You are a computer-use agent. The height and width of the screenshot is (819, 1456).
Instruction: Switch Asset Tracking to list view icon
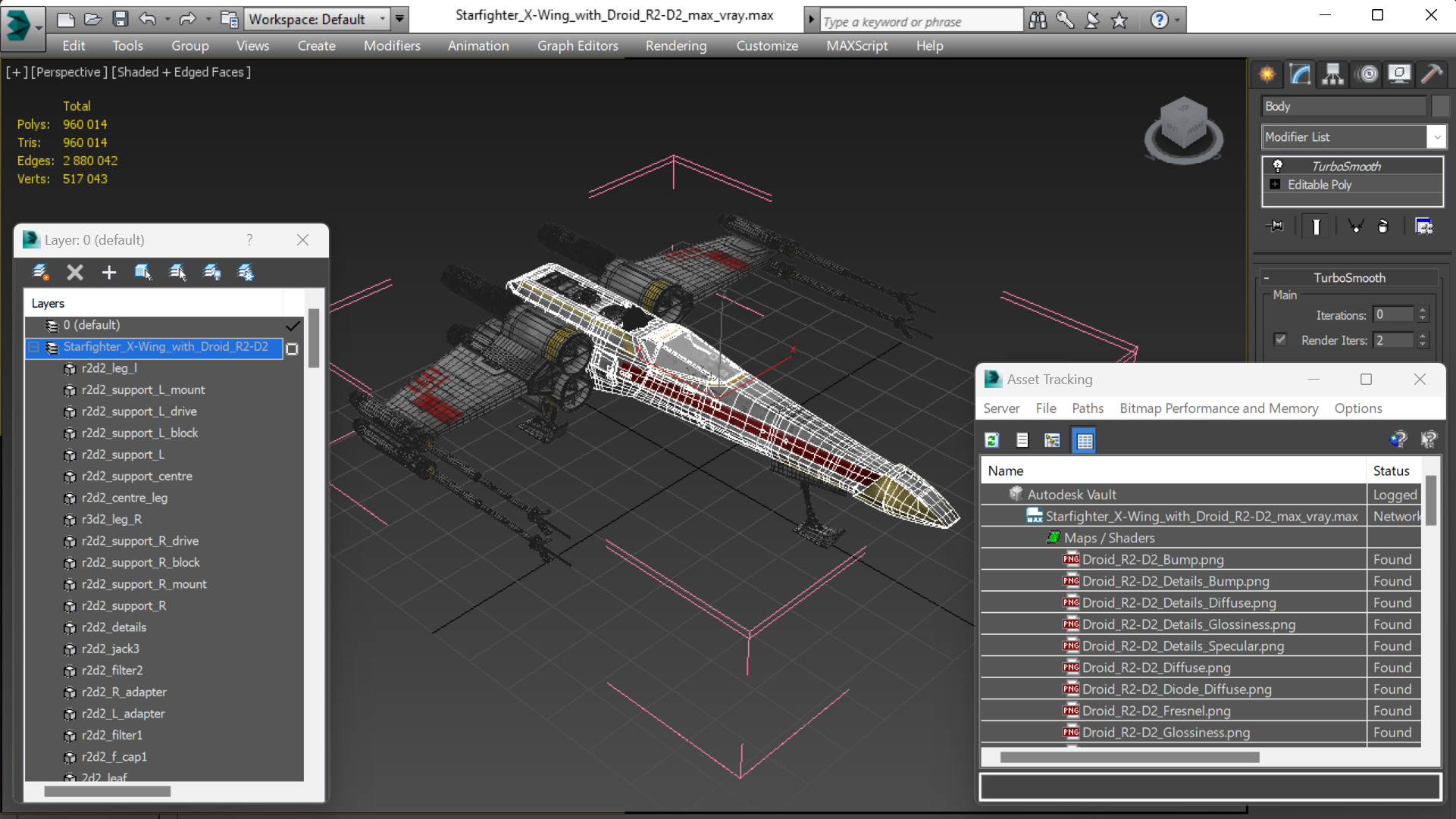point(1022,440)
